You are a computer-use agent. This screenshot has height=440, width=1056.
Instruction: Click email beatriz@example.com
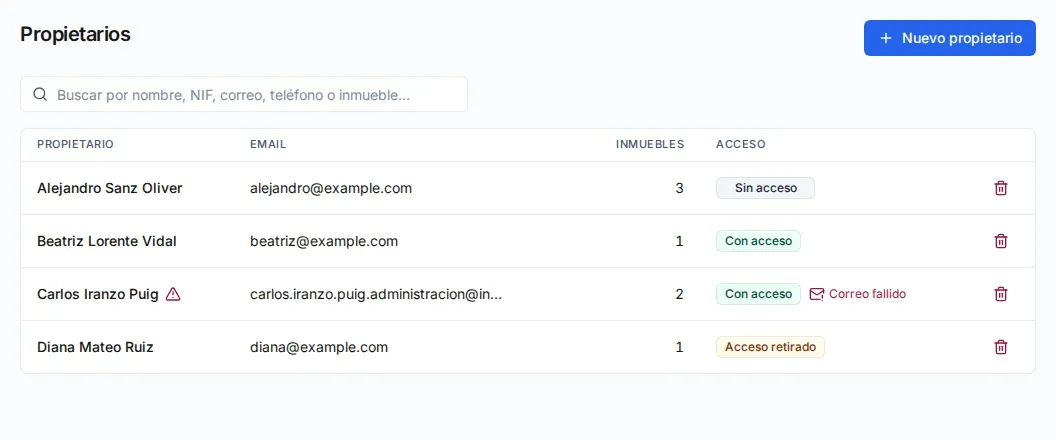click(324, 241)
